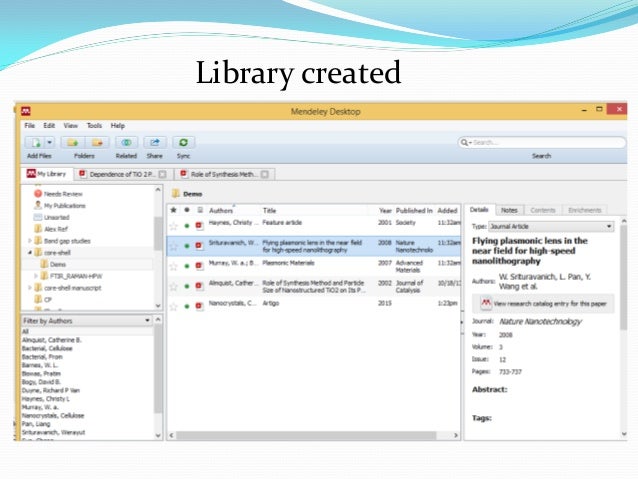Click the Remove Folder icon
Image resolution: width=638 pixels, height=479 pixels.
pyautogui.click(x=97, y=142)
